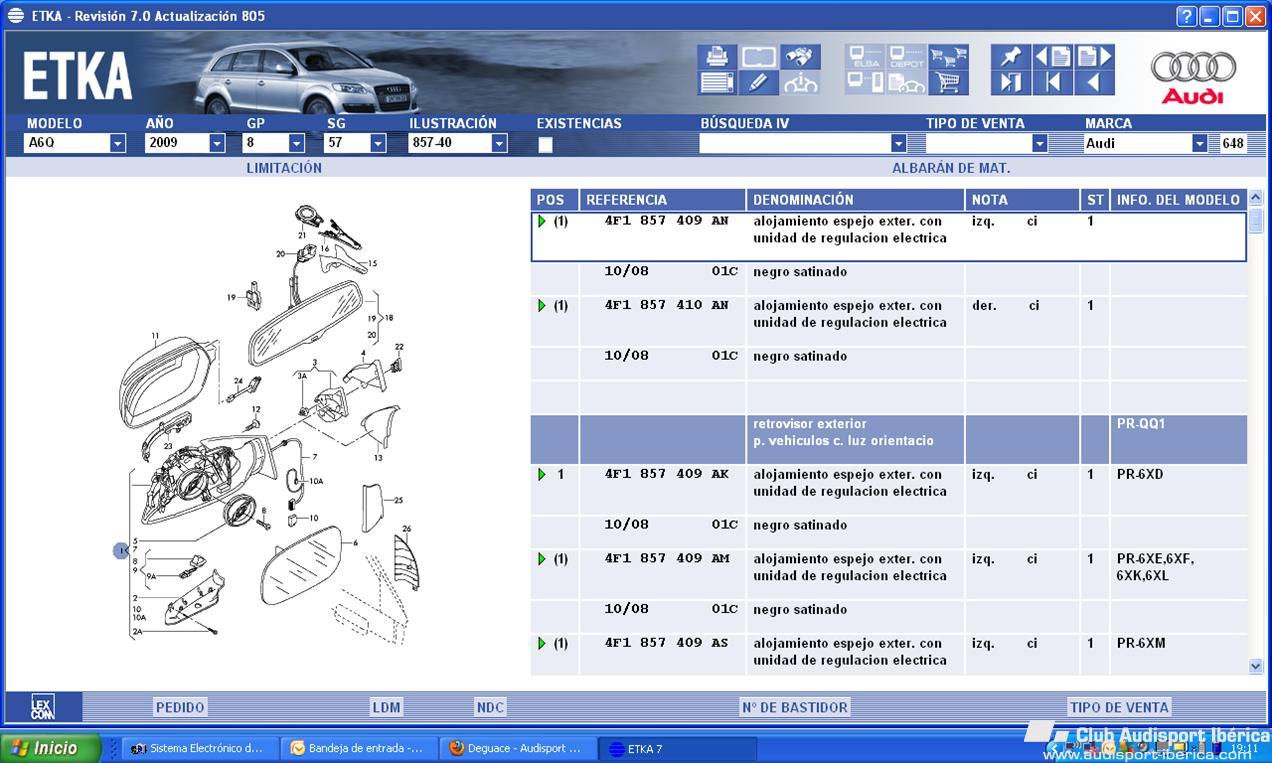The height and width of the screenshot is (763, 1272).
Task: Click the plain left arrow back icon
Action: tap(1095, 83)
